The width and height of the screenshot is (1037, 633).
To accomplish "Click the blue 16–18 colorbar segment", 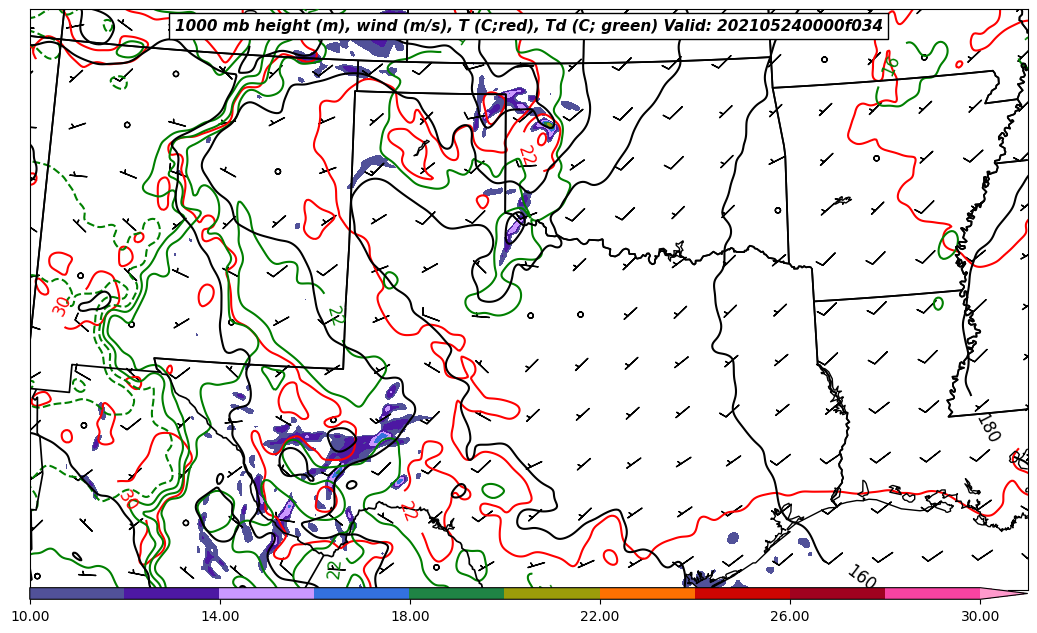I will click(362, 593).
